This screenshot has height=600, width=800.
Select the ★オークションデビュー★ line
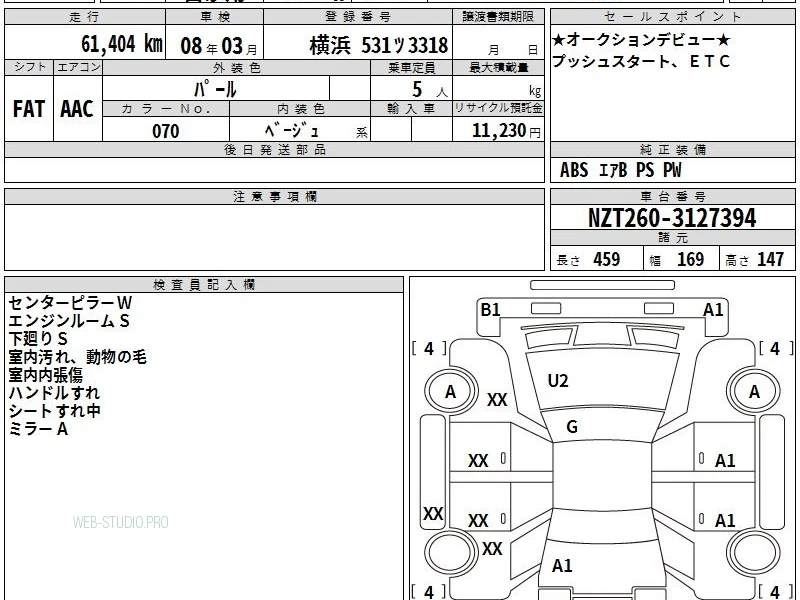641,40
